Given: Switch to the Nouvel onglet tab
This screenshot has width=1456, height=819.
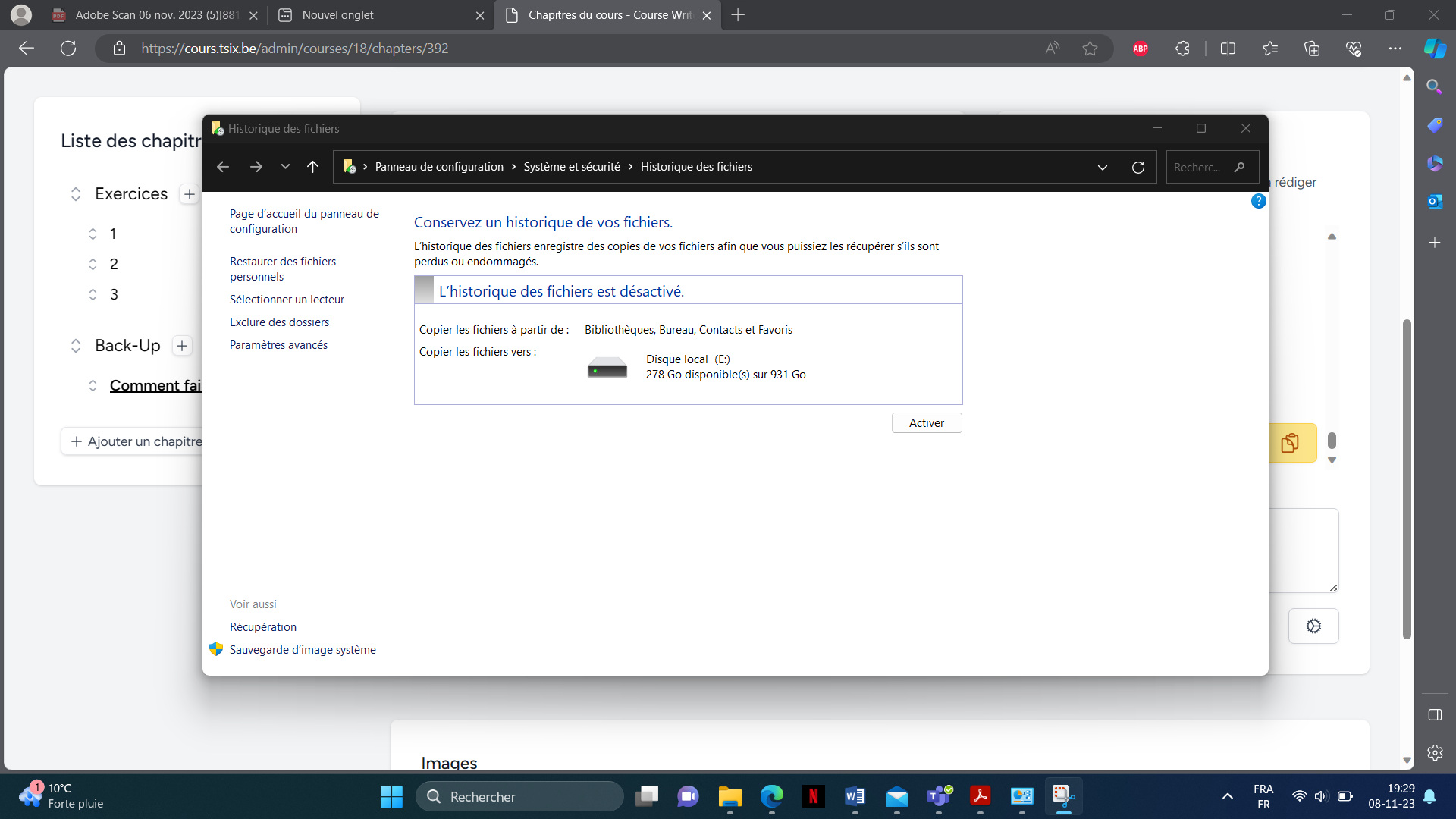Looking at the screenshot, I should coord(380,15).
